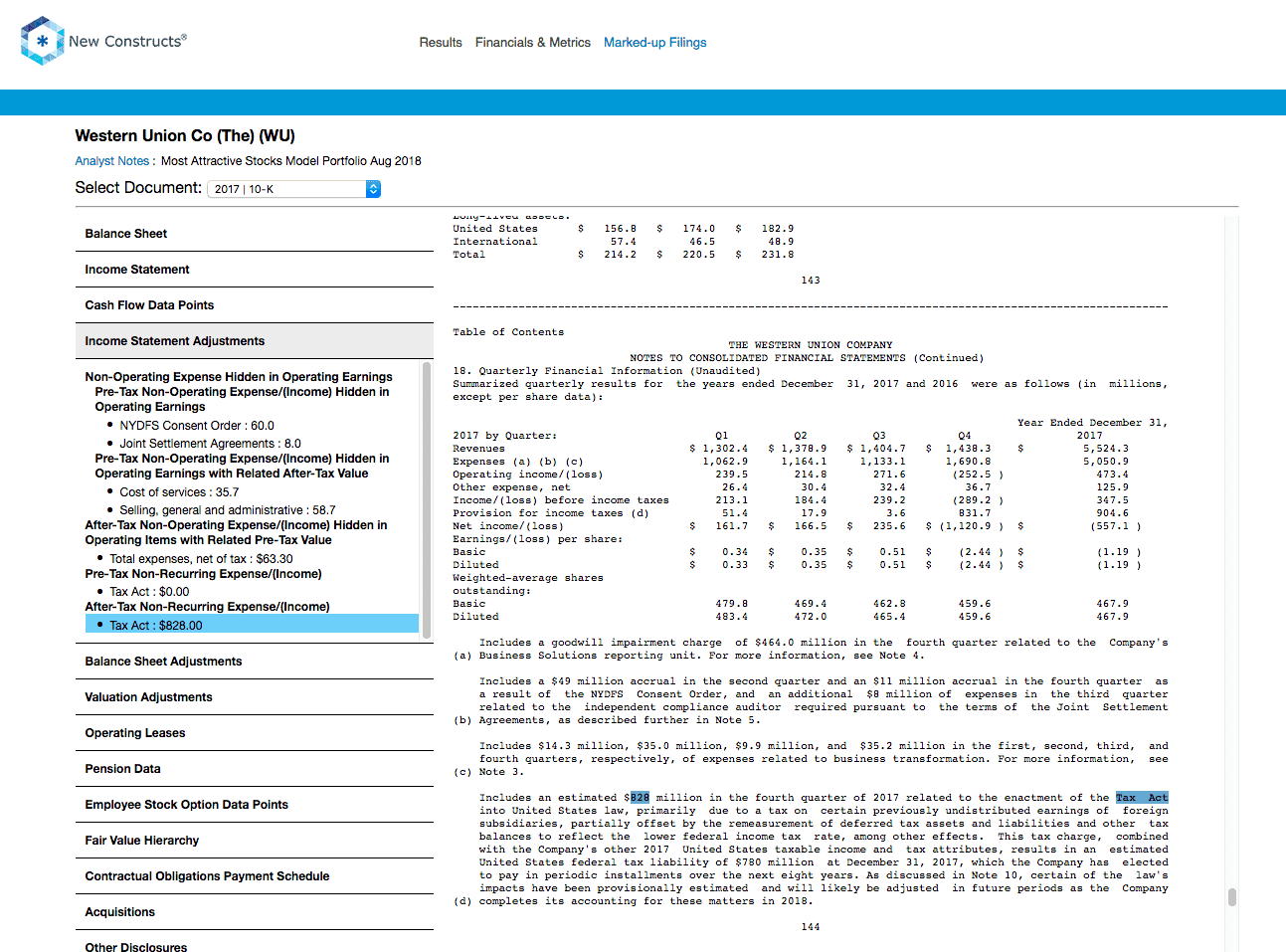This screenshot has height=952, width=1286.
Task: Open the Select Document 2017 10-K dropdown
Action: [x=294, y=189]
